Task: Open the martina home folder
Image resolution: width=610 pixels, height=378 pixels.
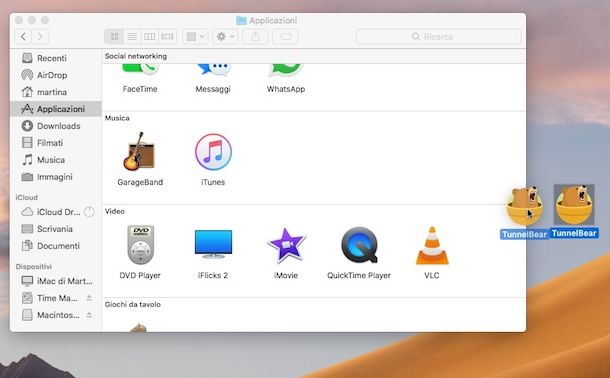Action: coord(56,92)
